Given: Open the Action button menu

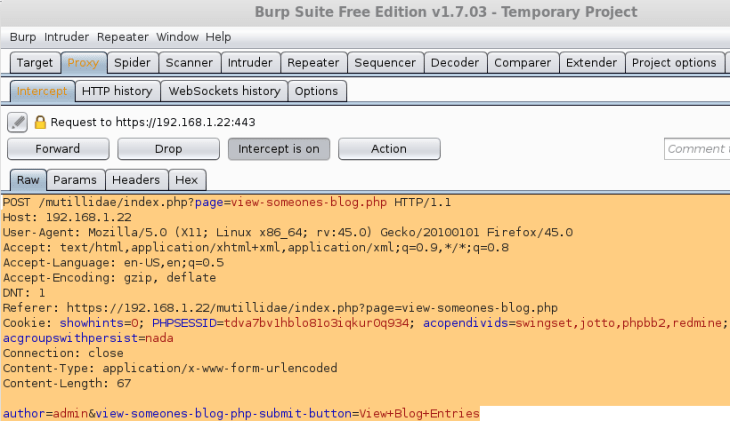Looking at the screenshot, I should pyautogui.click(x=389, y=149).
